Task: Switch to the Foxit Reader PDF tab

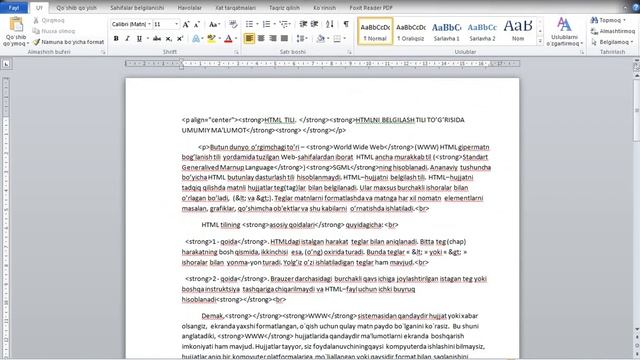Action: click(371, 8)
